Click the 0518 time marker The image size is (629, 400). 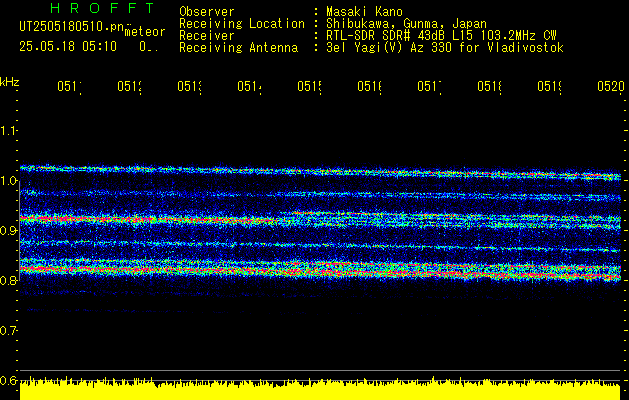tap(489, 86)
